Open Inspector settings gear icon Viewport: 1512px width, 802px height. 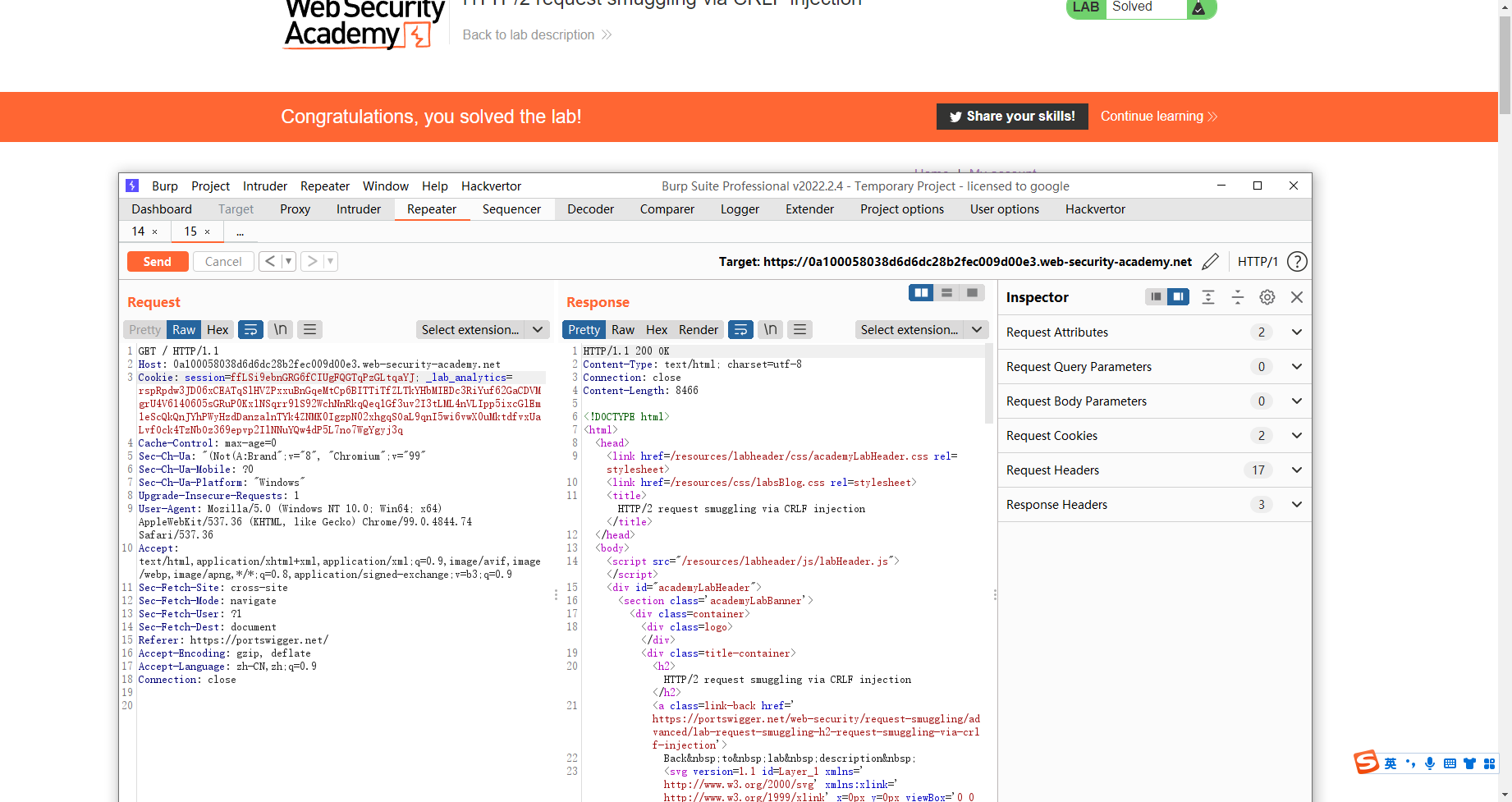pos(1267,297)
